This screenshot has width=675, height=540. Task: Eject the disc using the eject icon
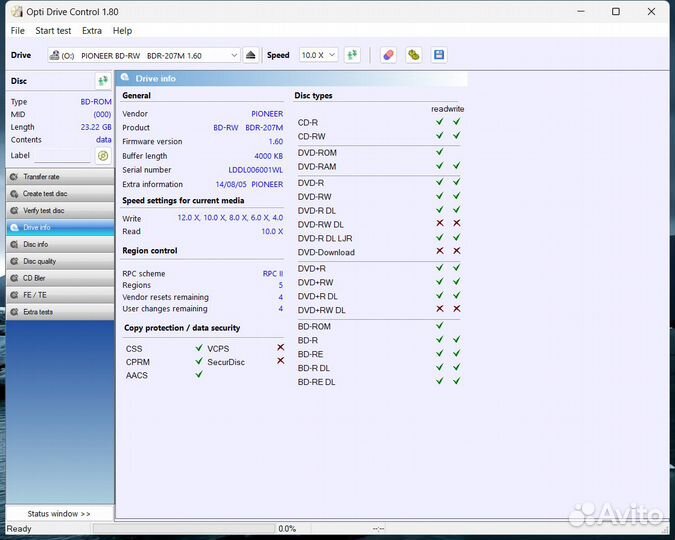coord(251,55)
